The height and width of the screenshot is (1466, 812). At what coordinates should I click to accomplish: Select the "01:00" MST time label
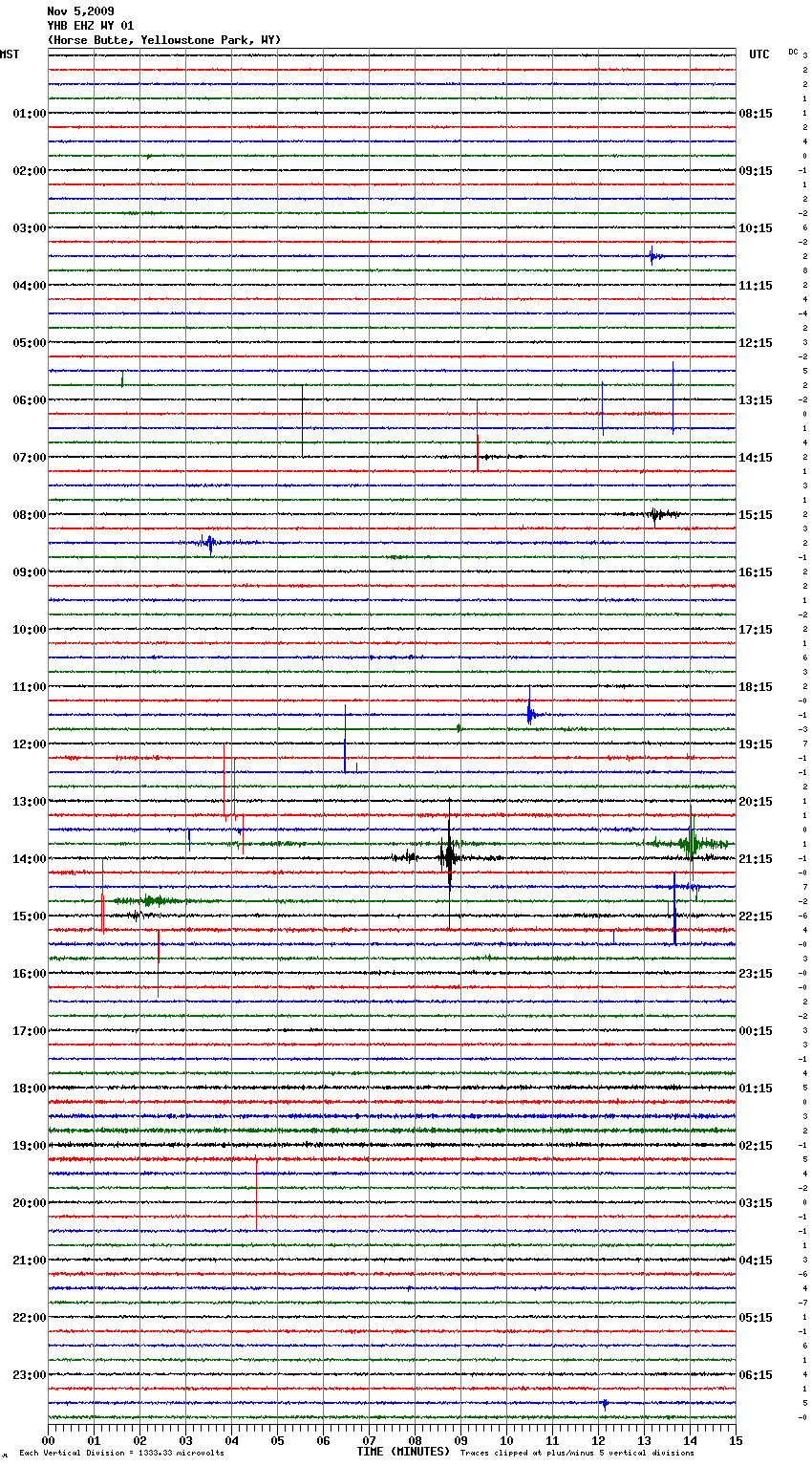(30, 114)
